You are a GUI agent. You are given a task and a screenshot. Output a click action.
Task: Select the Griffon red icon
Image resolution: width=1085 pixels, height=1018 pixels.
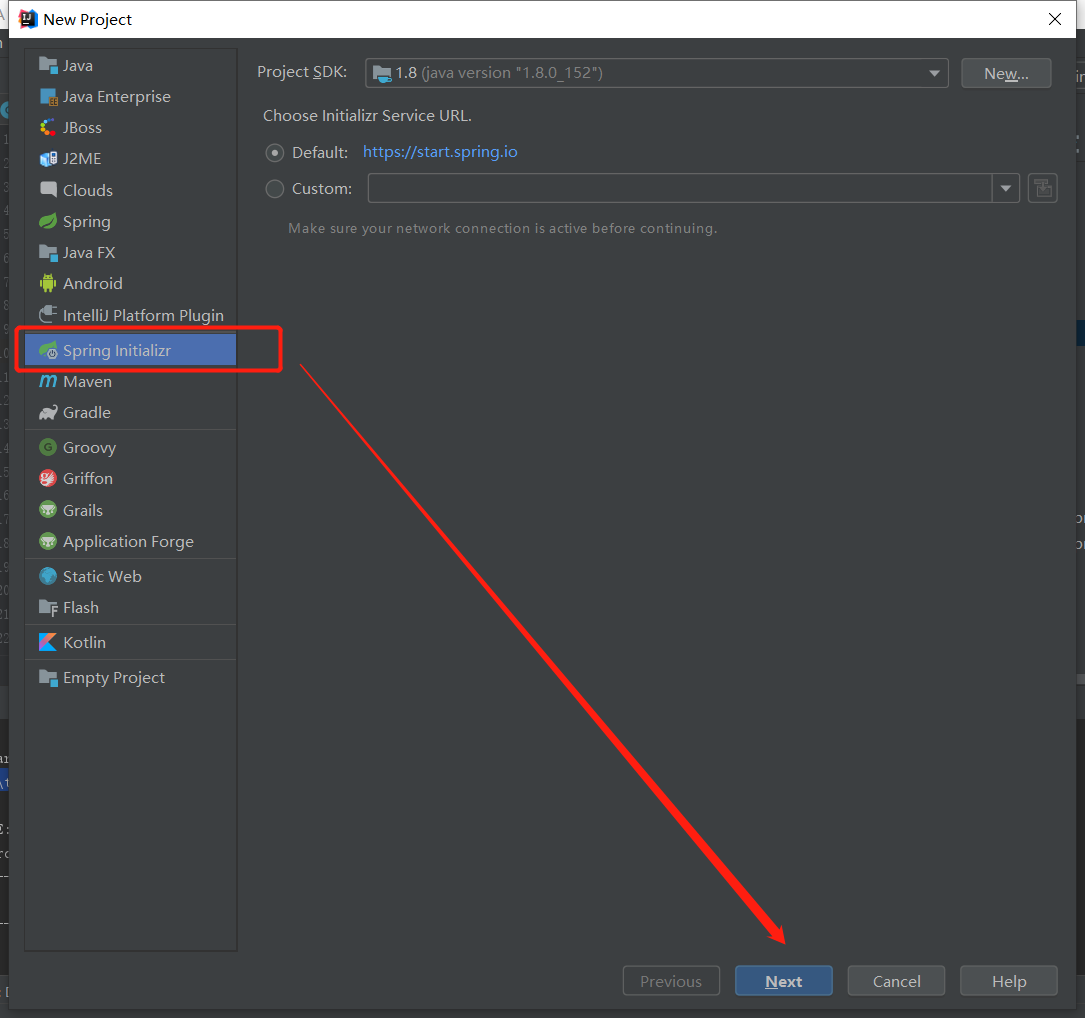pos(48,478)
